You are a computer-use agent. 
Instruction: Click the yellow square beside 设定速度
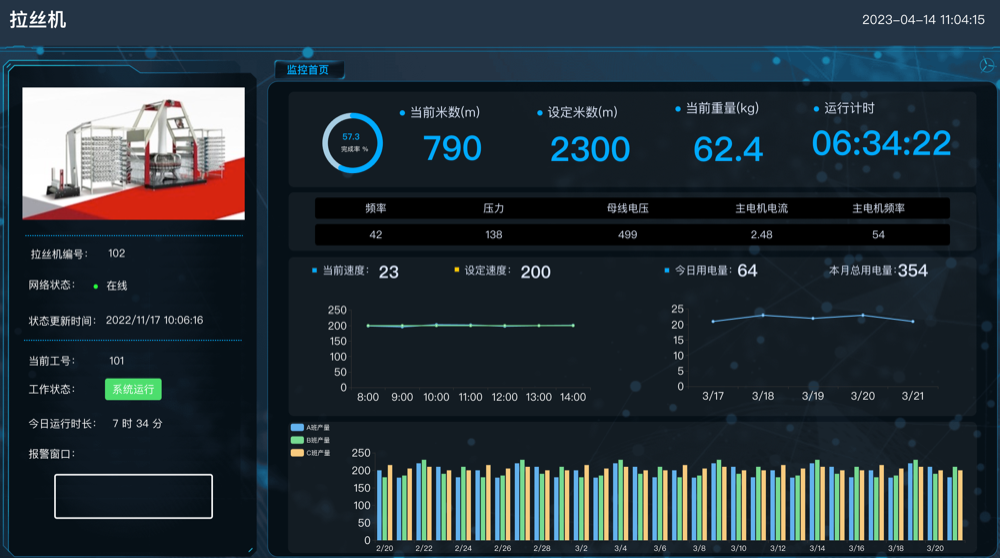pos(456,271)
